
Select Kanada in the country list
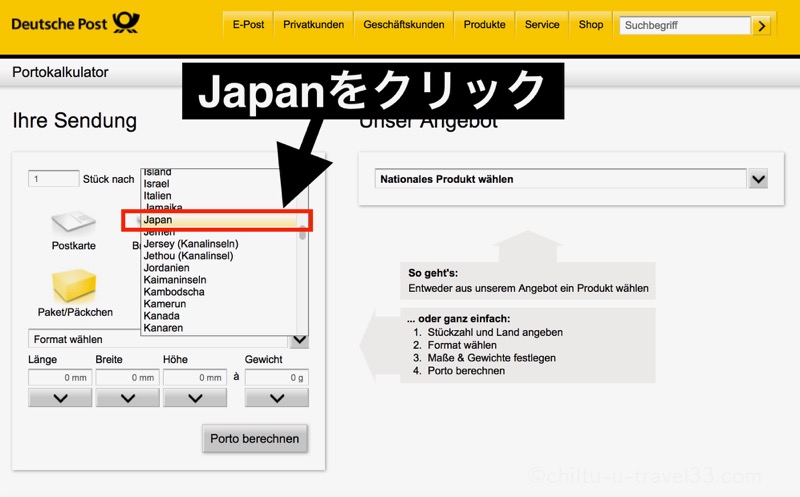(219, 316)
